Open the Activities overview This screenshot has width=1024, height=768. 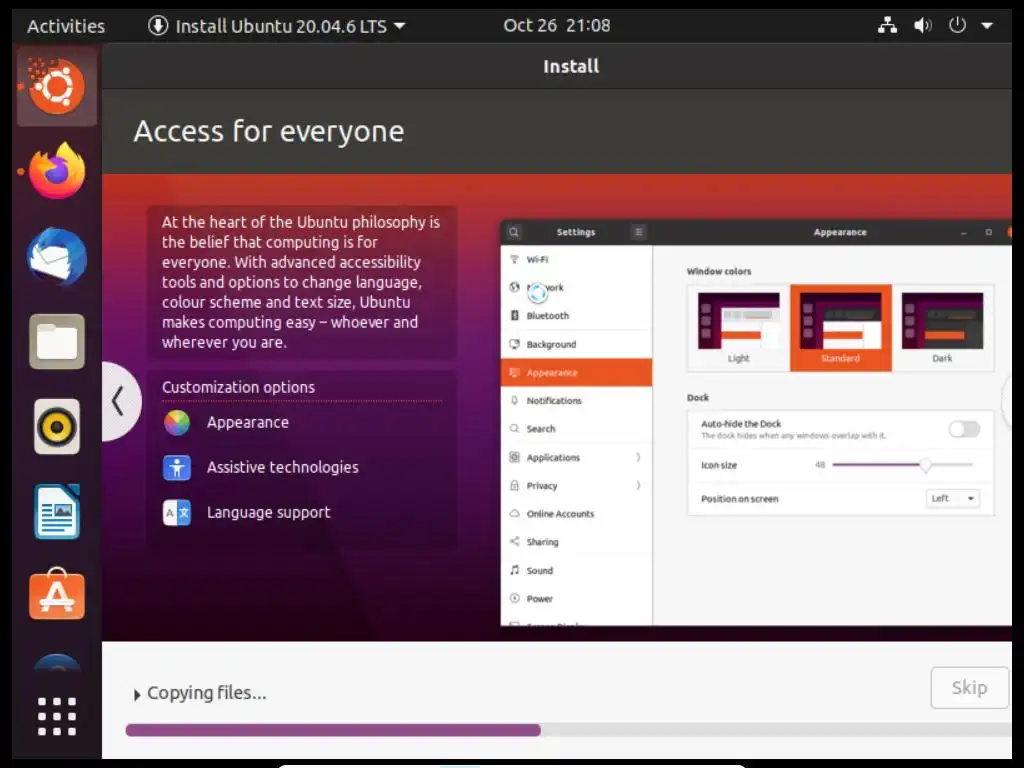click(66, 26)
